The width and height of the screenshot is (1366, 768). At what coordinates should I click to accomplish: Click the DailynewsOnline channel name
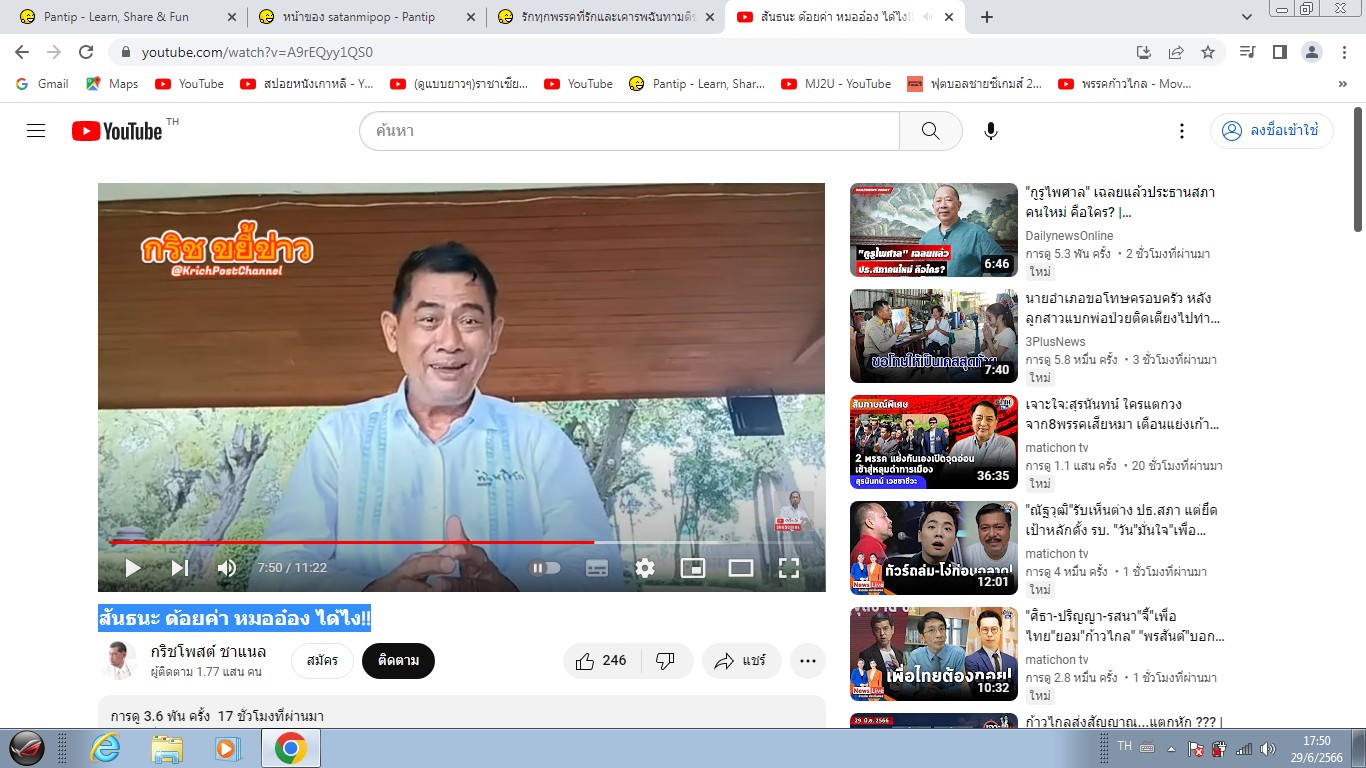click(x=1069, y=236)
